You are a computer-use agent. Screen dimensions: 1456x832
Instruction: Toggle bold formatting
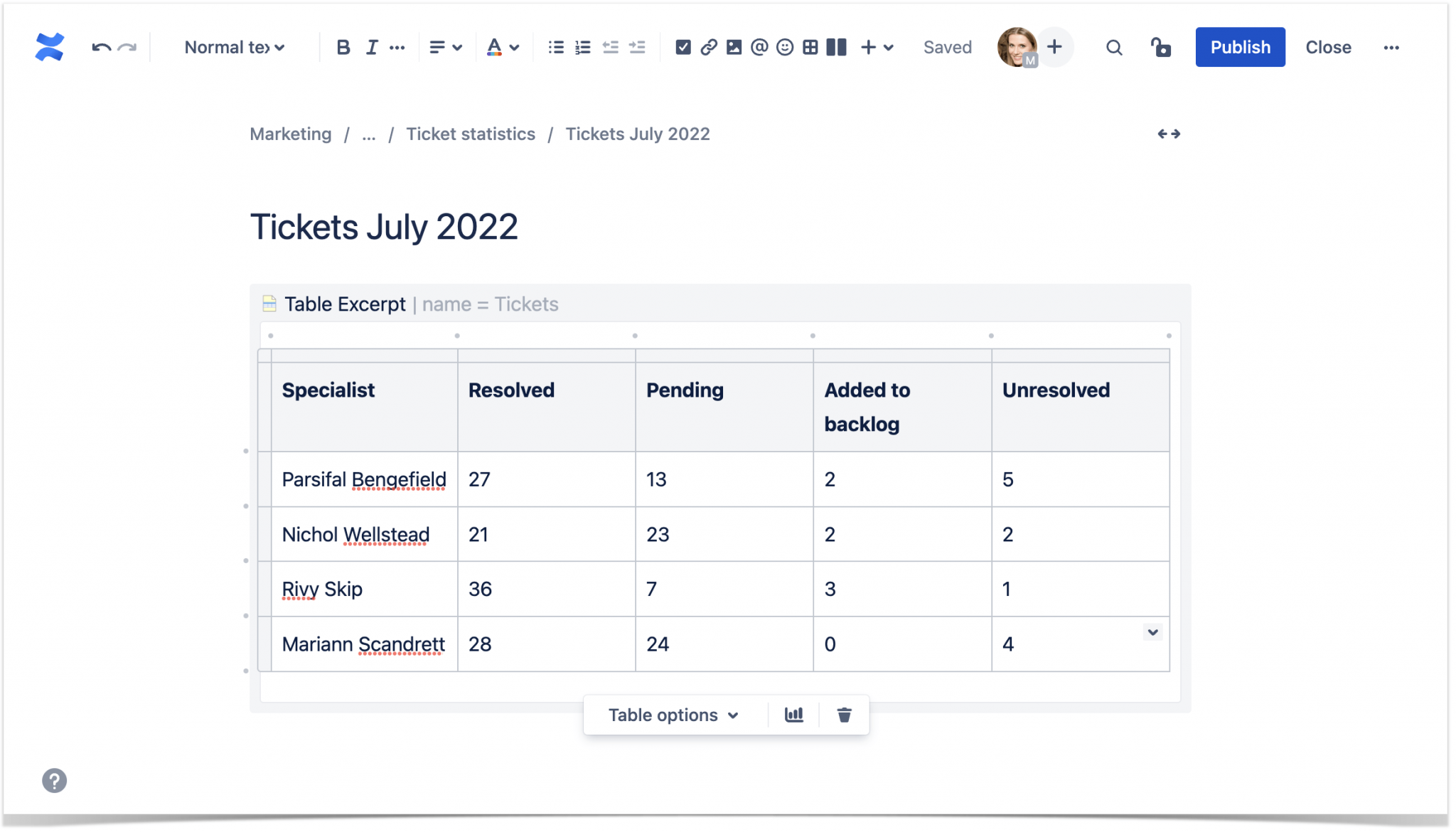343,47
